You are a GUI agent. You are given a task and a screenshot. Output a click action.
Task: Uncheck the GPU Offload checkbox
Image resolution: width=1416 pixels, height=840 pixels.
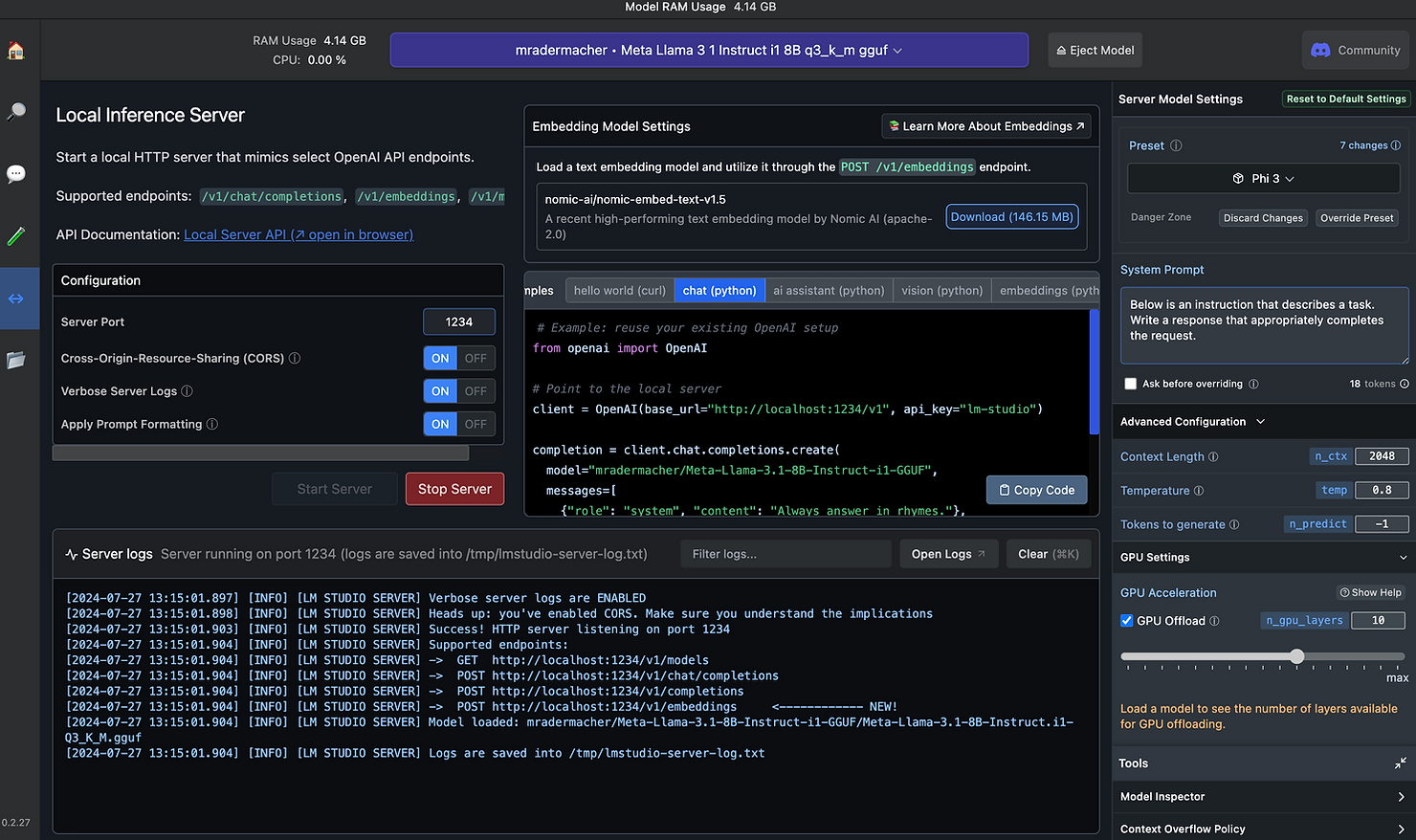pos(1127,620)
